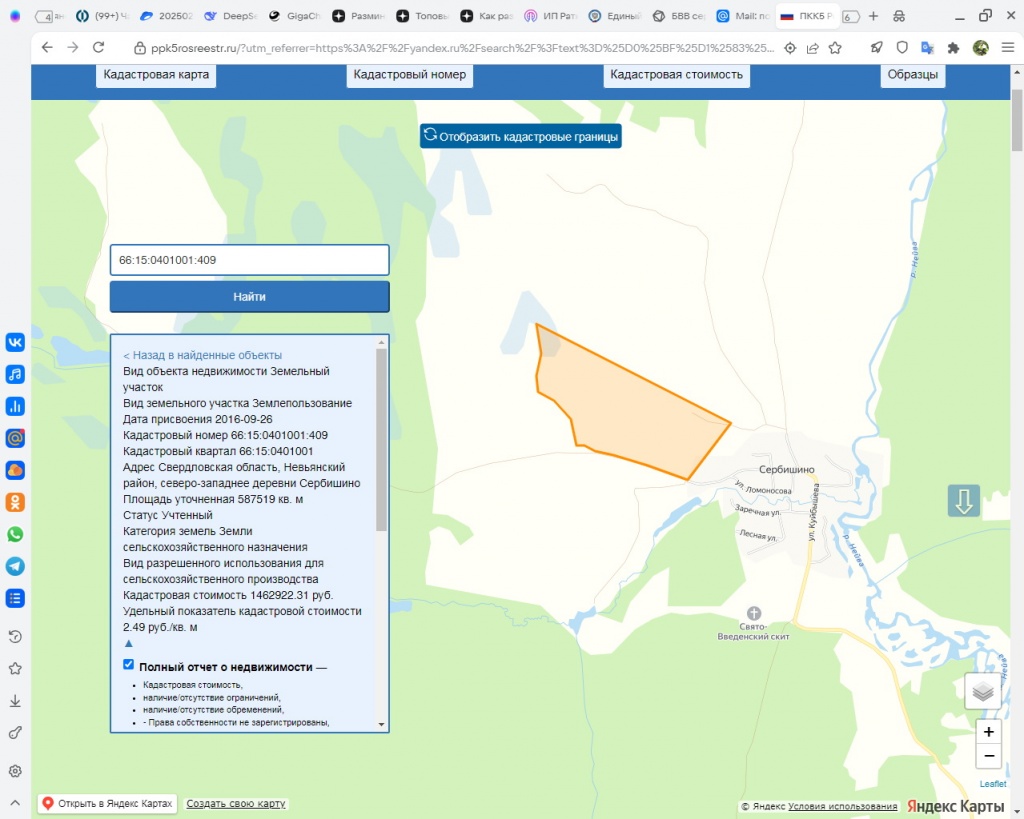Click the down arrow icon on map
This screenshot has height=819, width=1024.
point(964,501)
